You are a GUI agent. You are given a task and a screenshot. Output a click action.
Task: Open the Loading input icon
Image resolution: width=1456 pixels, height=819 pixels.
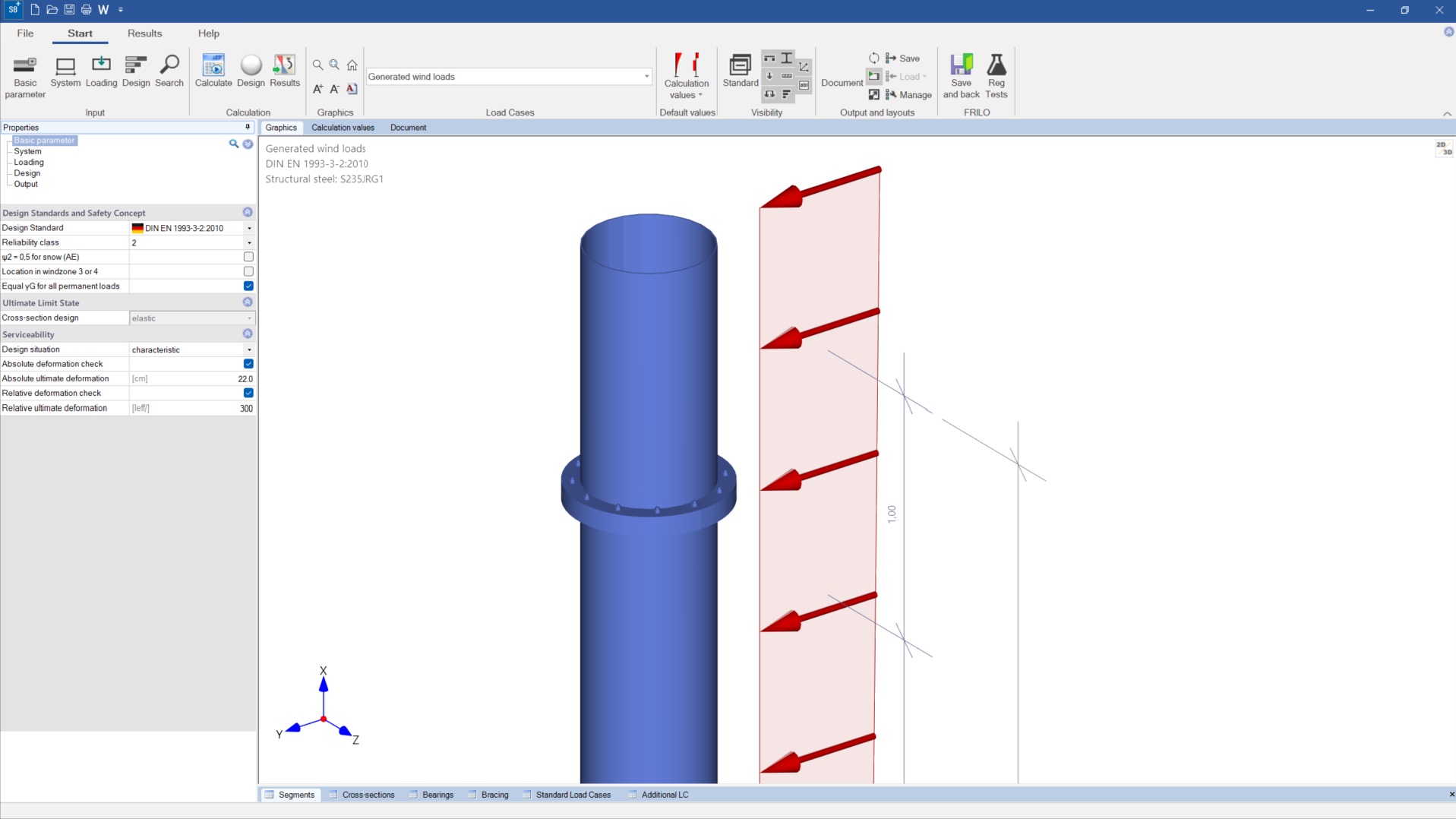click(101, 72)
